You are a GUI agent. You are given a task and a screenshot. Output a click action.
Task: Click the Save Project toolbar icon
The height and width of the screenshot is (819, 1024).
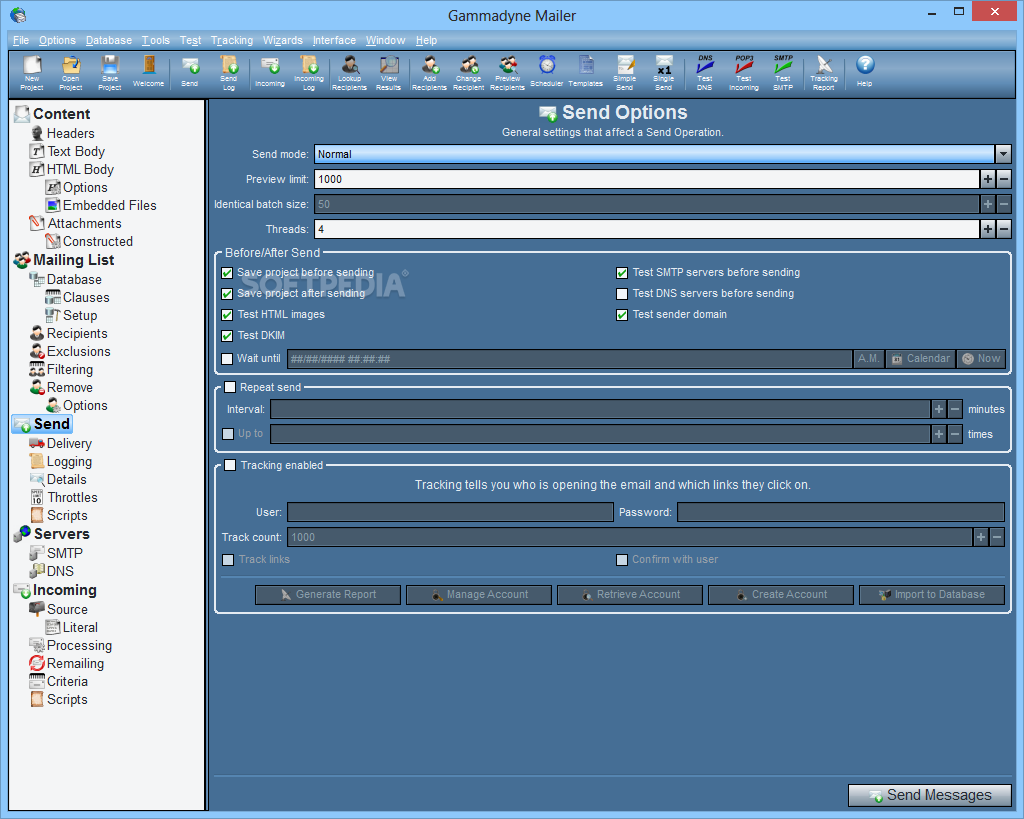coord(110,73)
